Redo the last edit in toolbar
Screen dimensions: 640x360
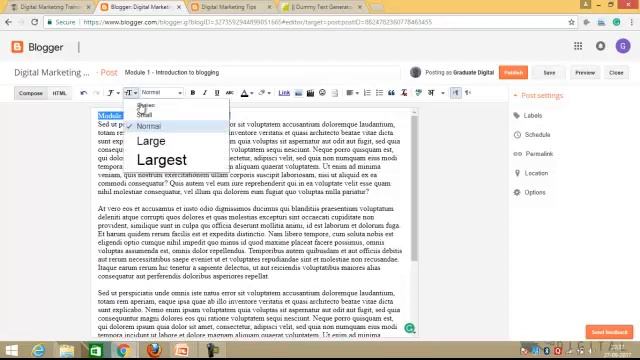(x=96, y=93)
